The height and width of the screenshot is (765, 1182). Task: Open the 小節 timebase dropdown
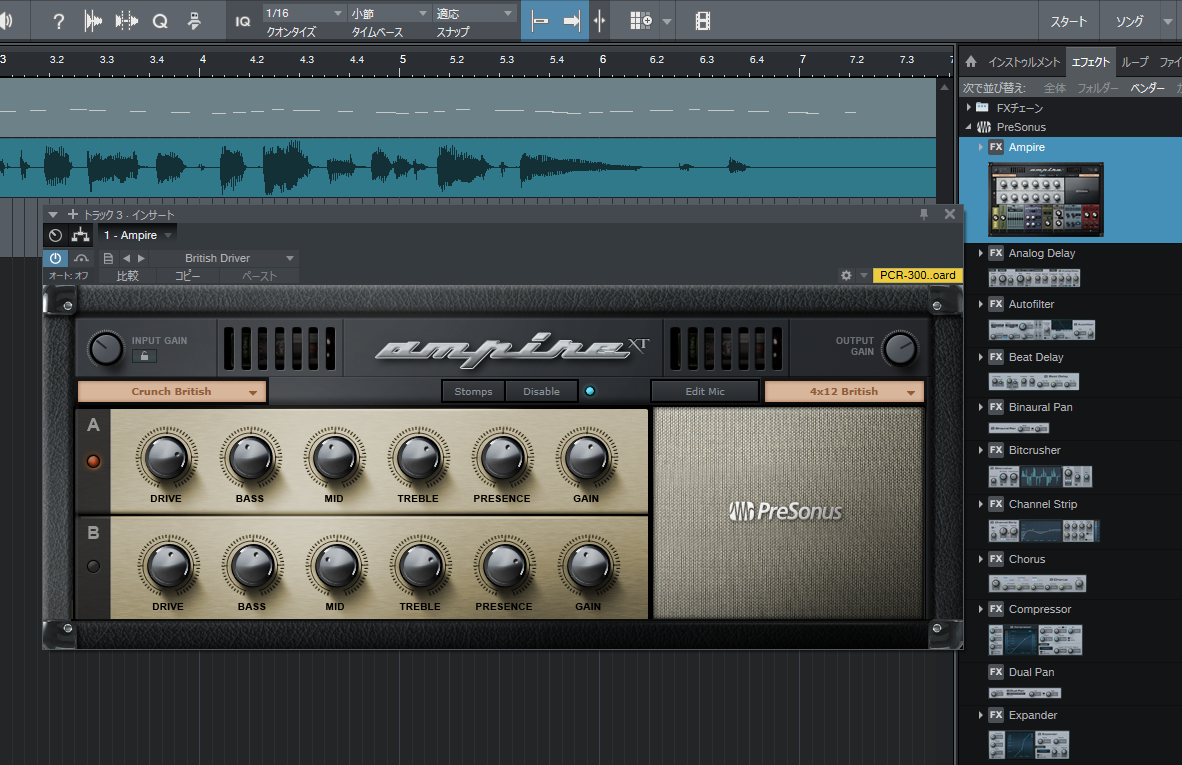(x=389, y=14)
